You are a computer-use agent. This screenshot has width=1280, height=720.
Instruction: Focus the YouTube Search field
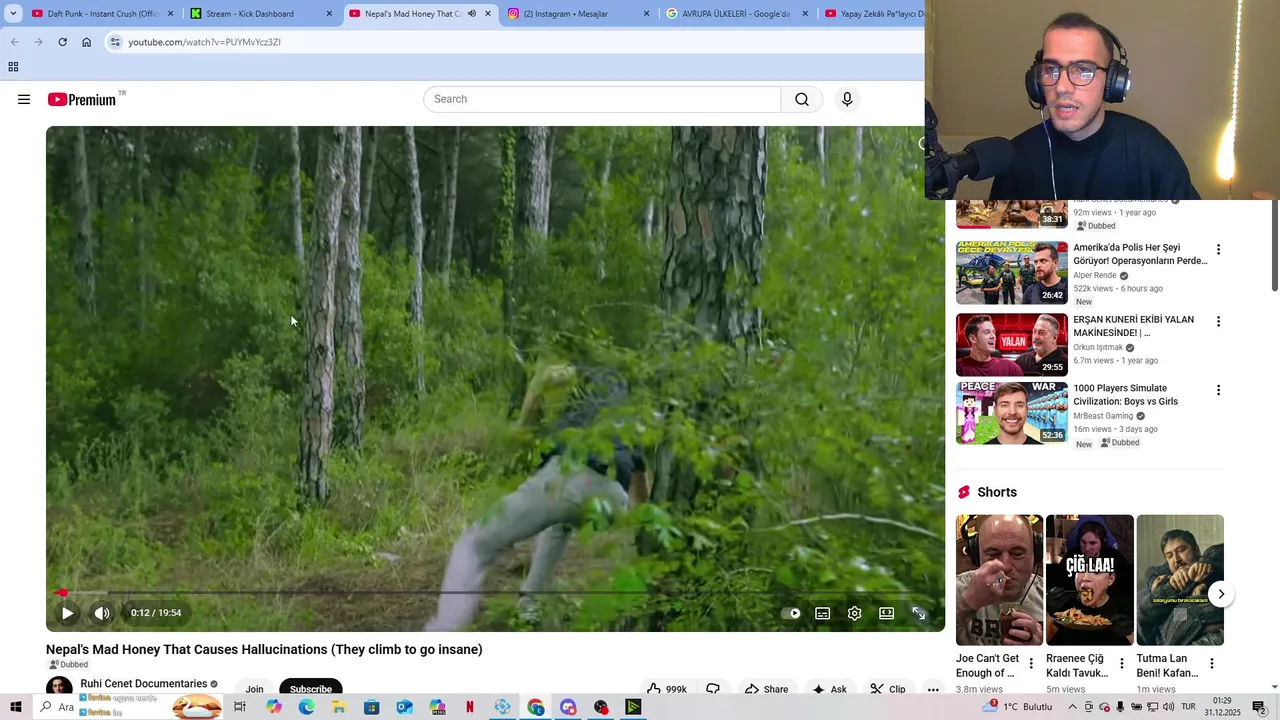(x=602, y=99)
